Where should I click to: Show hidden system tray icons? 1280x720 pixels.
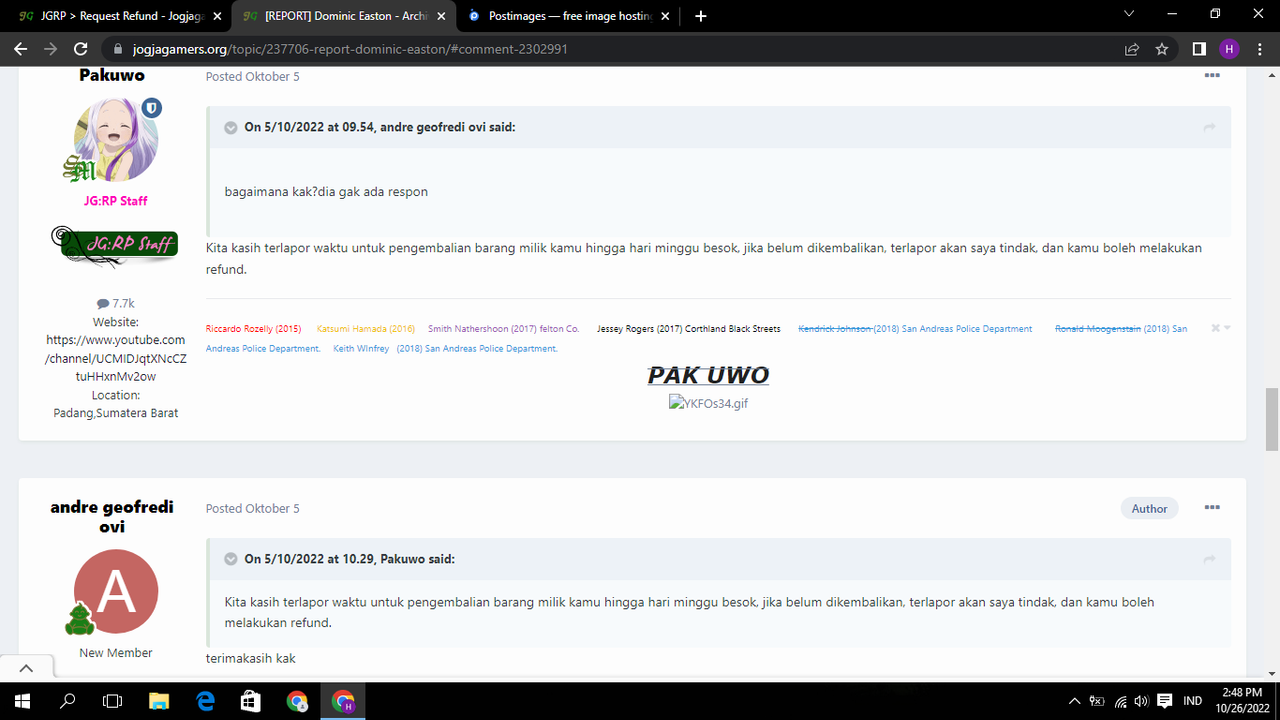point(1074,701)
